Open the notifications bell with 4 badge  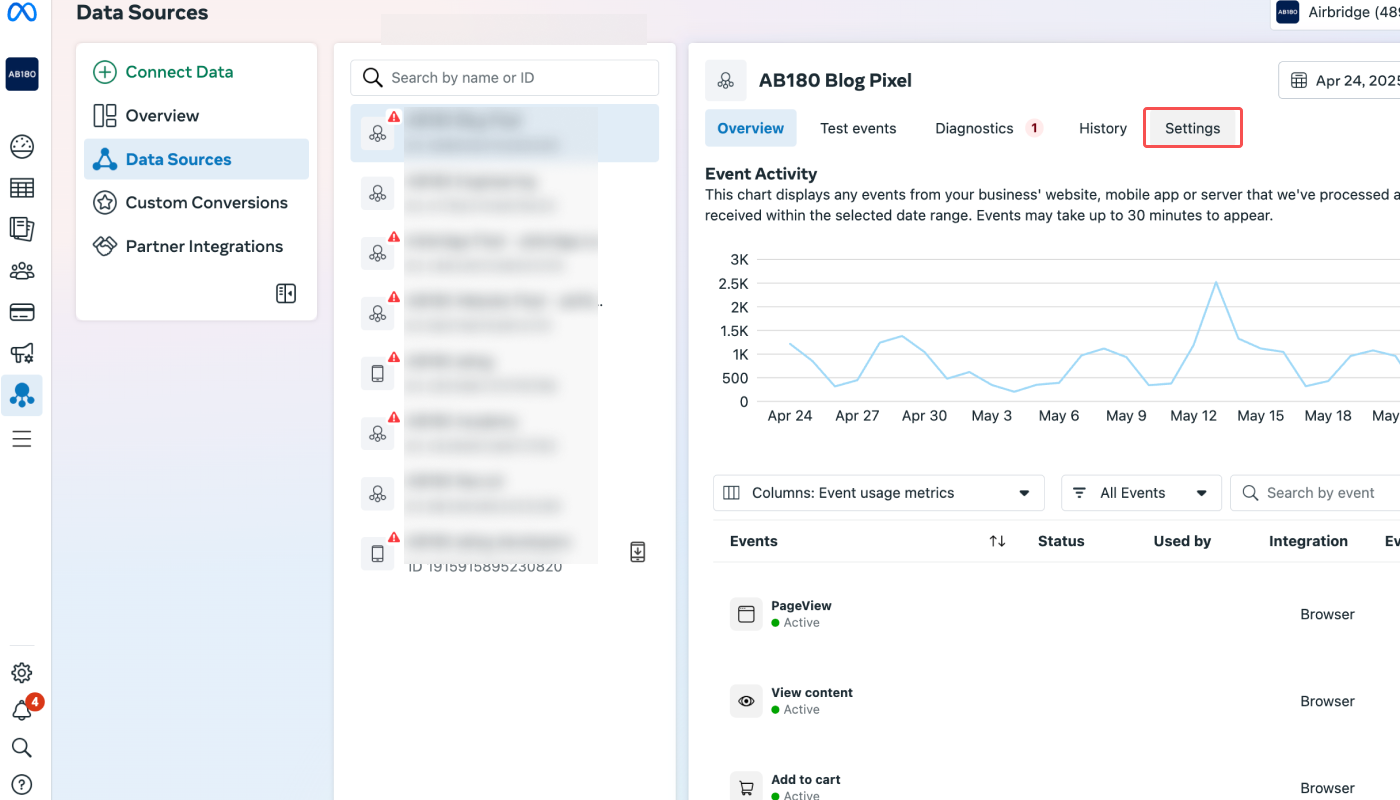click(24, 709)
